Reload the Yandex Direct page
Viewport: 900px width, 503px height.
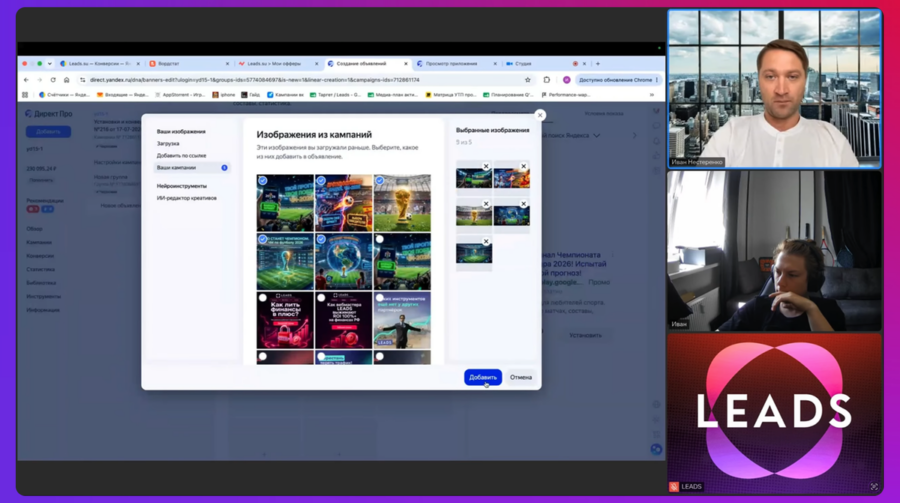pyautogui.click(x=53, y=80)
